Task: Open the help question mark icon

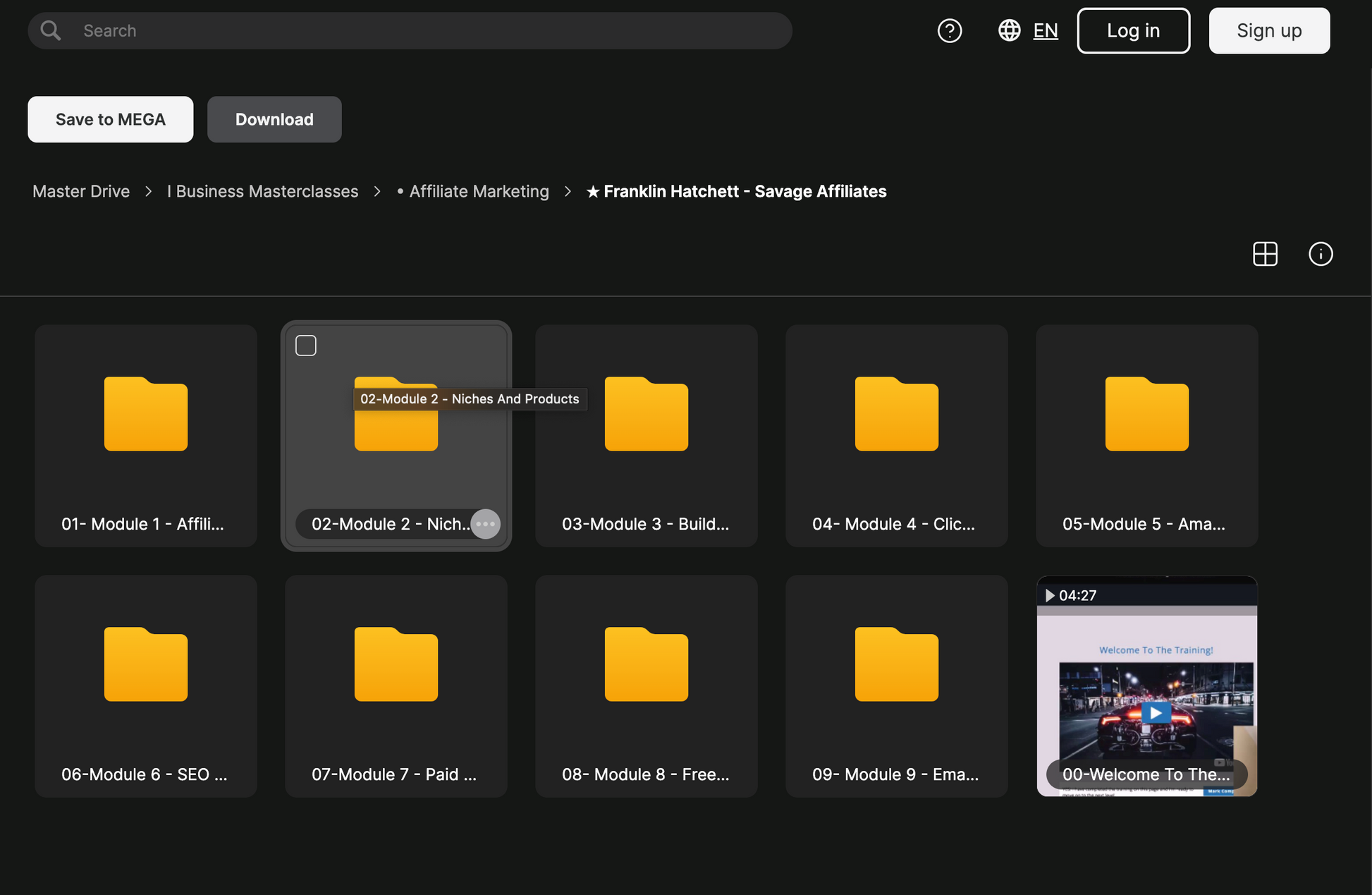Action: [950, 30]
